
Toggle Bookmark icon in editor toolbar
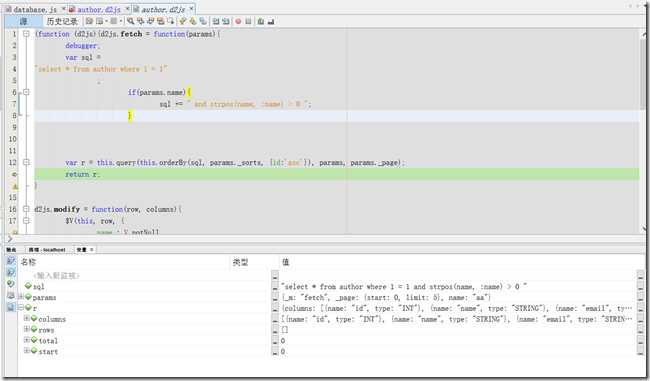[203, 21]
